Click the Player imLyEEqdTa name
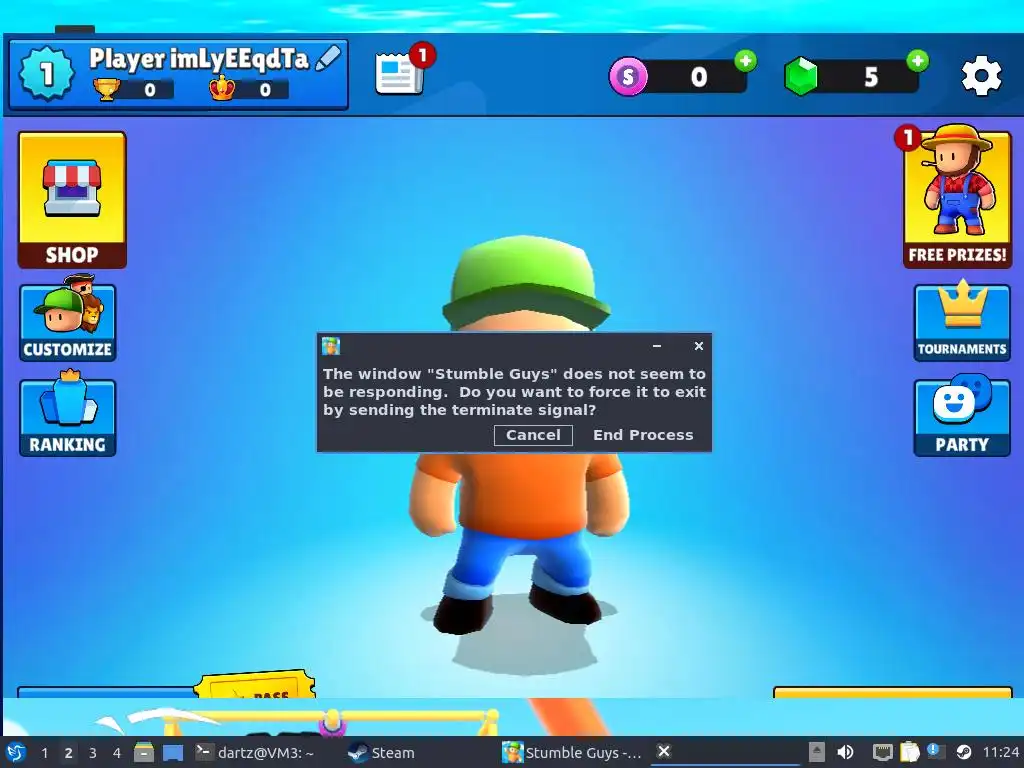Screen dimensions: 1024x768 (199, 58)
